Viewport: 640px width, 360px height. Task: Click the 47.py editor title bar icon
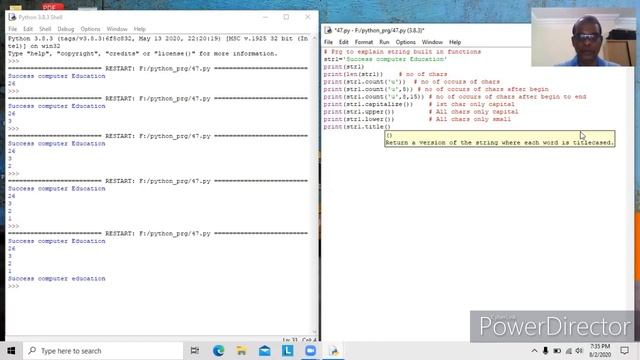coord(328,30)
